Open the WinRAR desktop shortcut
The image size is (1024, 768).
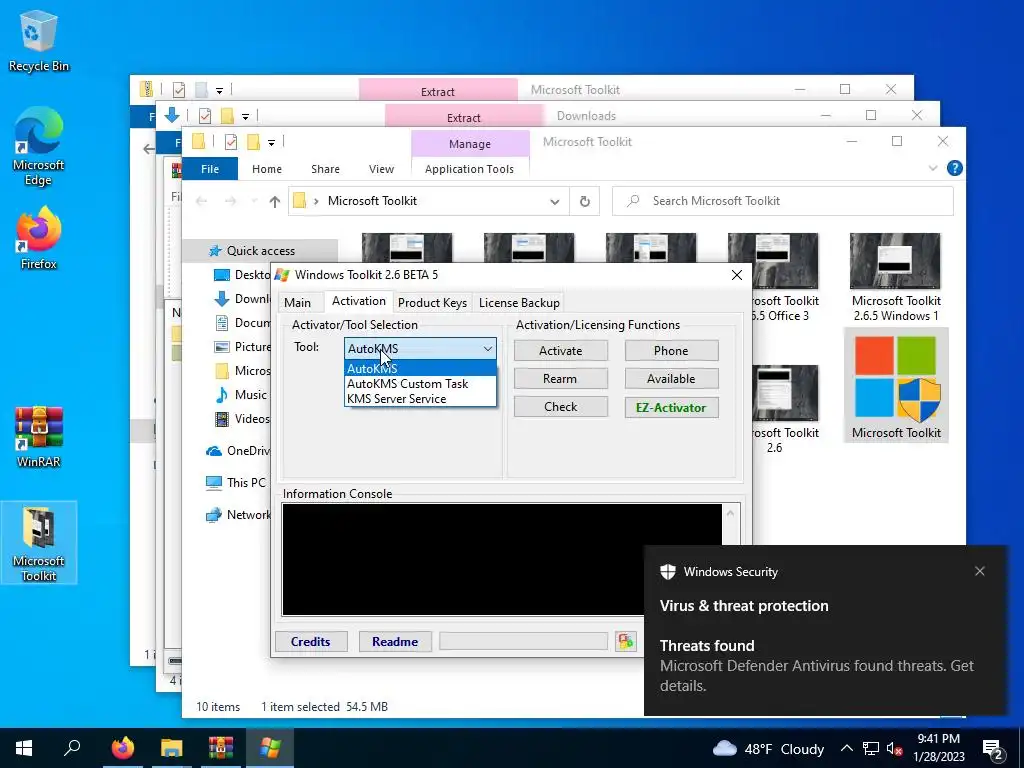[39, 436]
